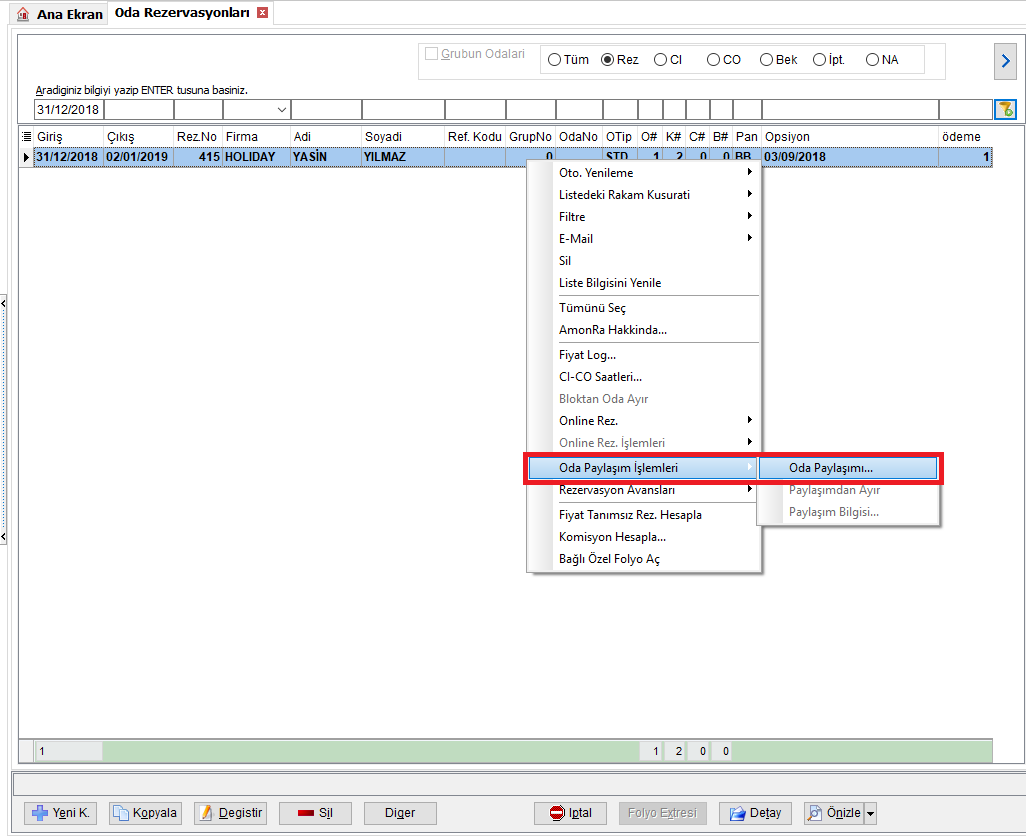
Task: Select the HOLIDAY firma cell
Action: tap(256, 157)
